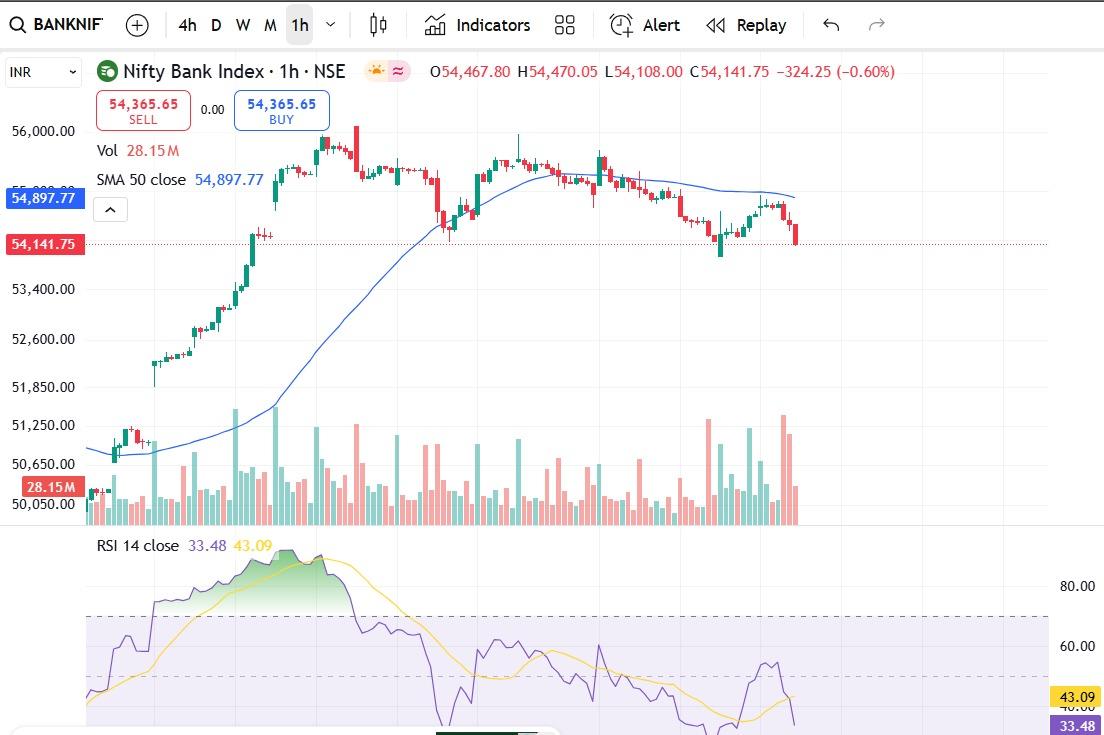Click the 54,365.65 SELL button
Viewport: 1104px width, 735px height.
point(143,111)
